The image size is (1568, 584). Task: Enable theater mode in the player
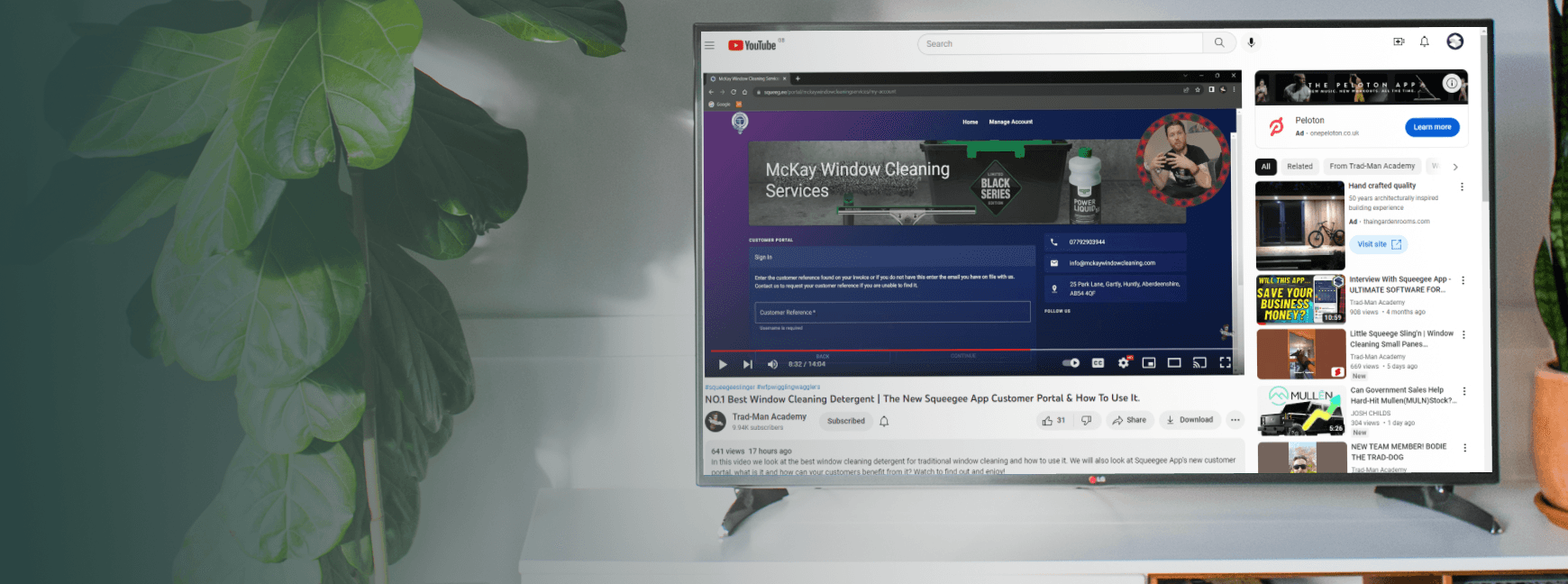(1174, 363)
